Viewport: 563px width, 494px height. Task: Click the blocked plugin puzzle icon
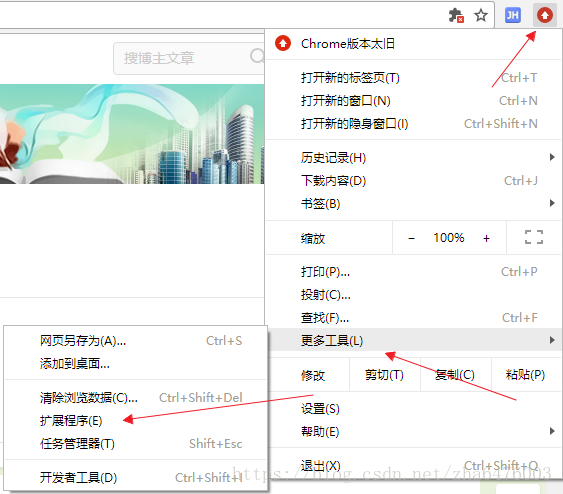click(456, 15)
